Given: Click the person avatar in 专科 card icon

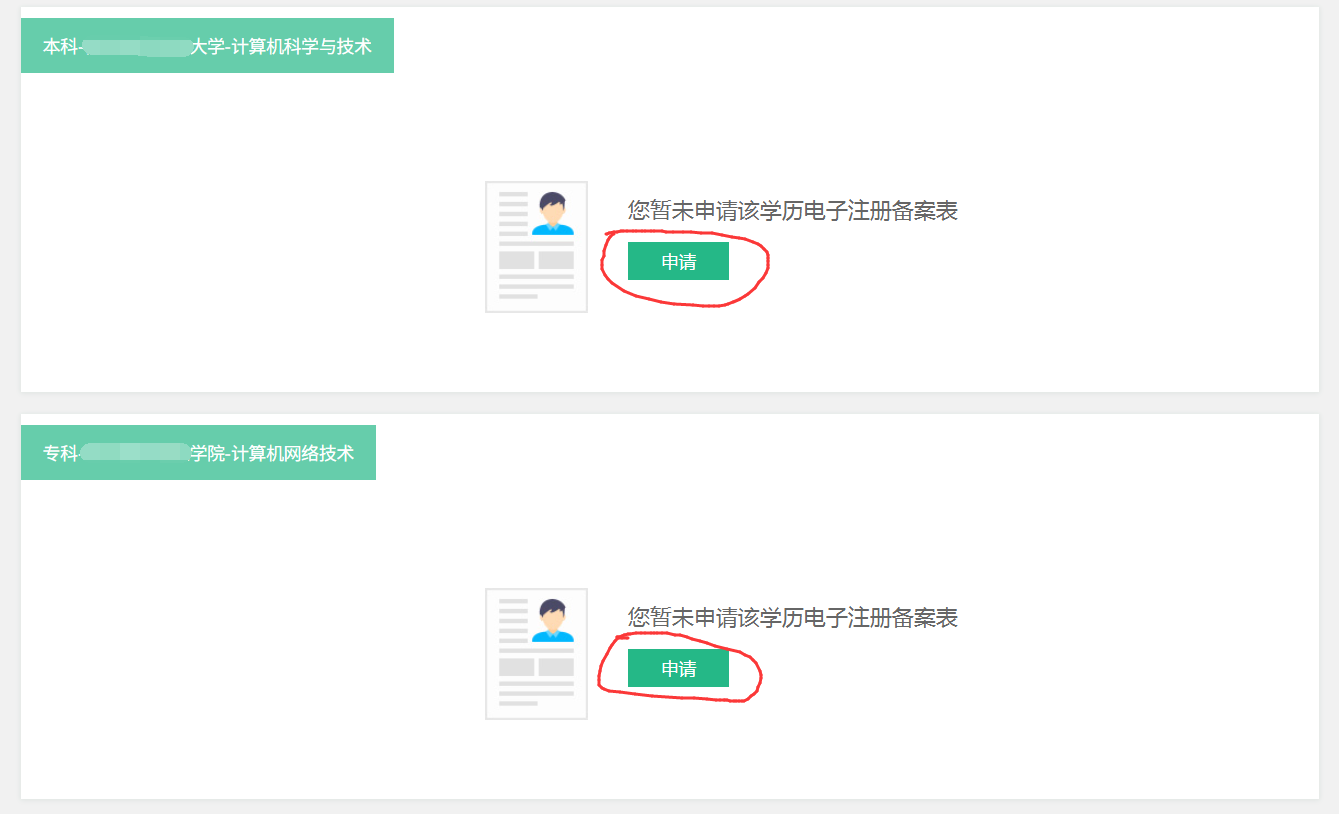Looking at the screenshot, I should [x=552, y=620].
